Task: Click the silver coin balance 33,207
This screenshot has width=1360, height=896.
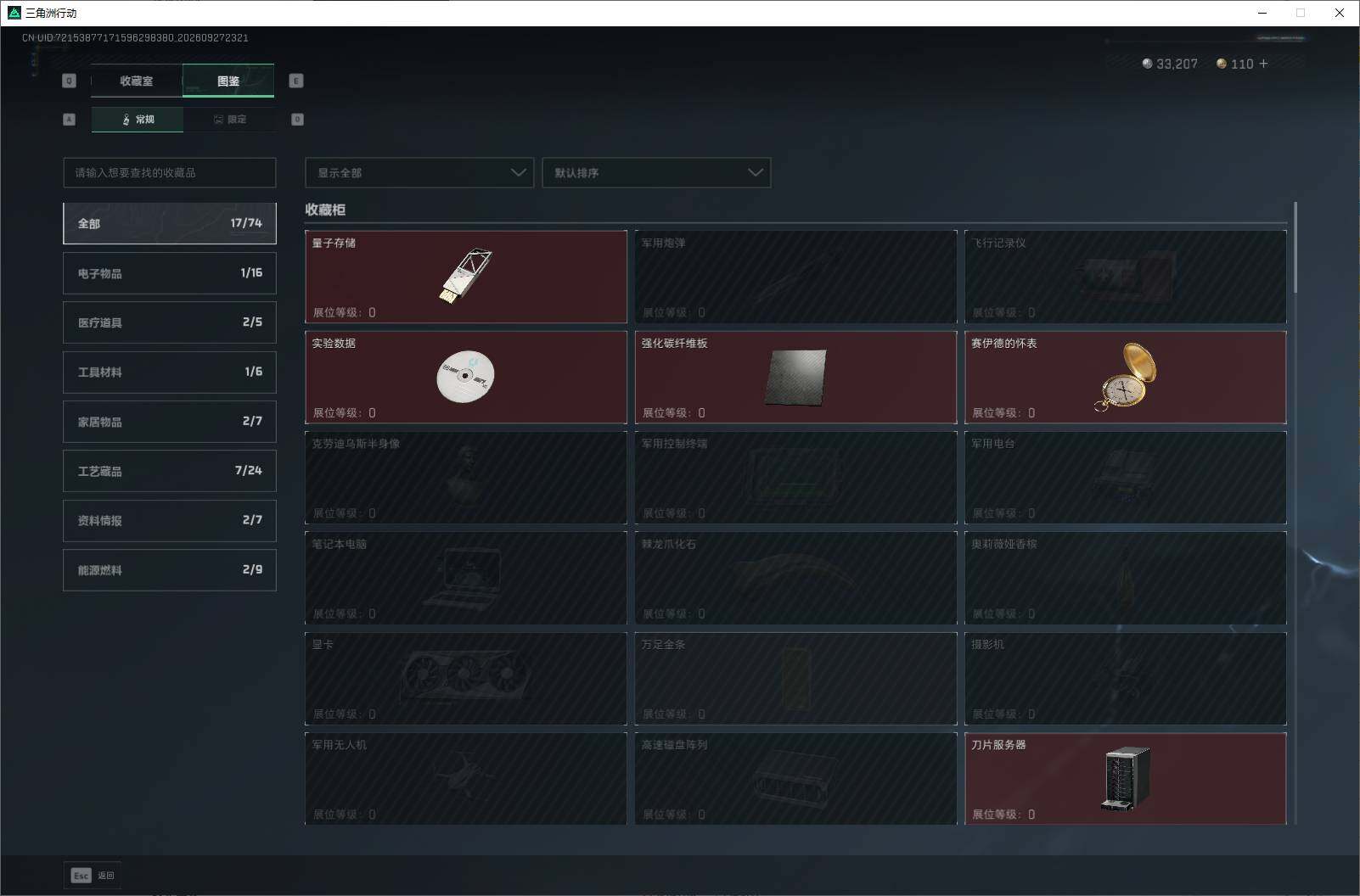Action: (1170, 64)
